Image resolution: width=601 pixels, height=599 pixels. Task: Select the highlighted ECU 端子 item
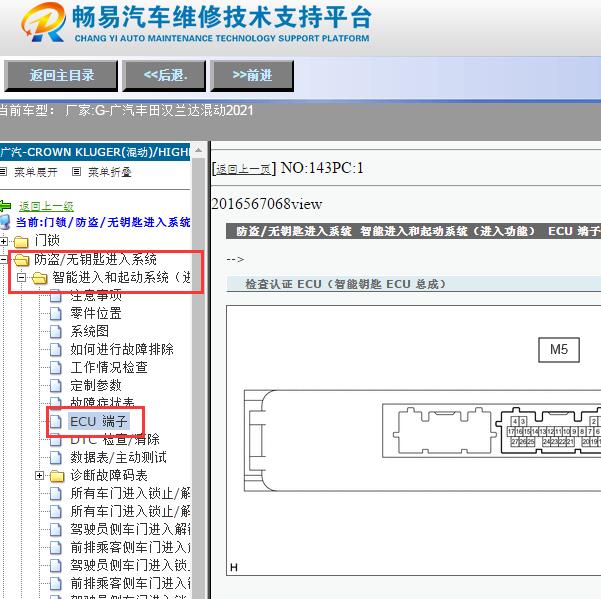(x=99, y=421)
